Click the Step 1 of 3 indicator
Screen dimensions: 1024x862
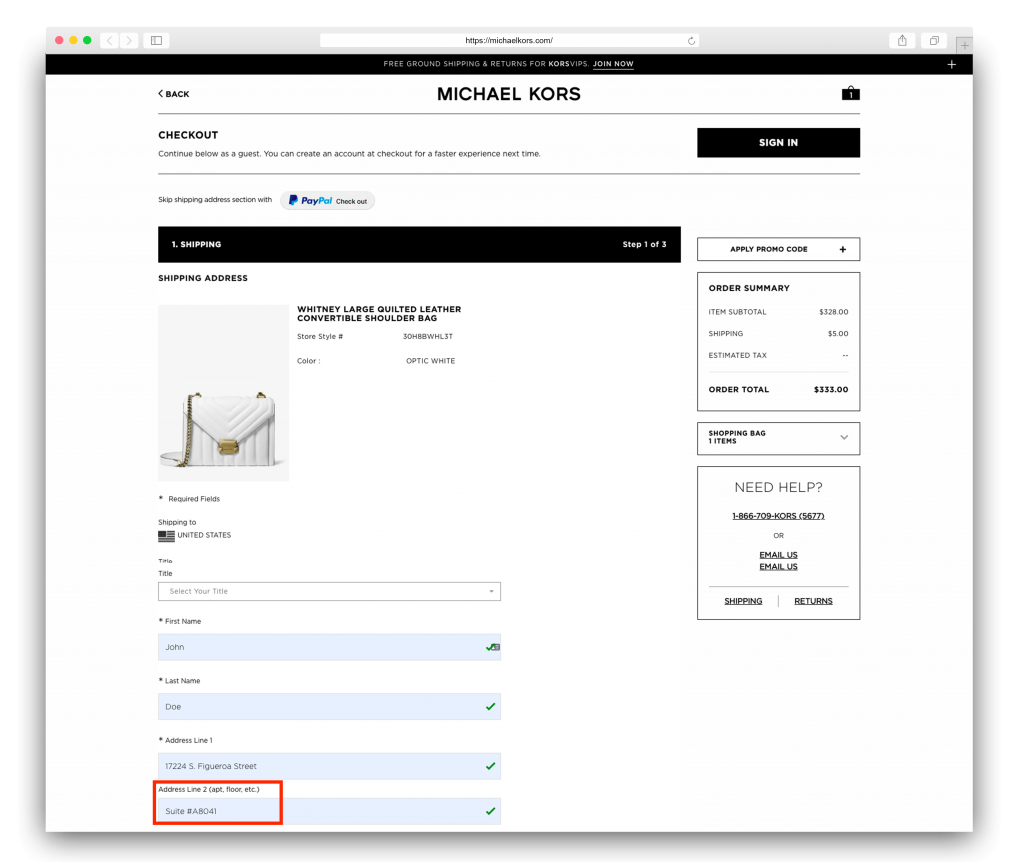(x=644, y=244)
